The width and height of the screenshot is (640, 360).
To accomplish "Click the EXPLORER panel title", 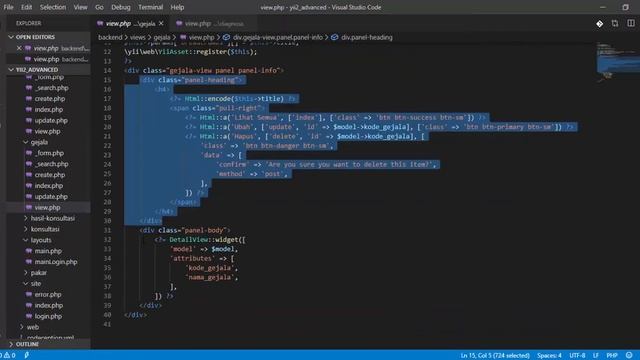I will (x=29, y=23).
